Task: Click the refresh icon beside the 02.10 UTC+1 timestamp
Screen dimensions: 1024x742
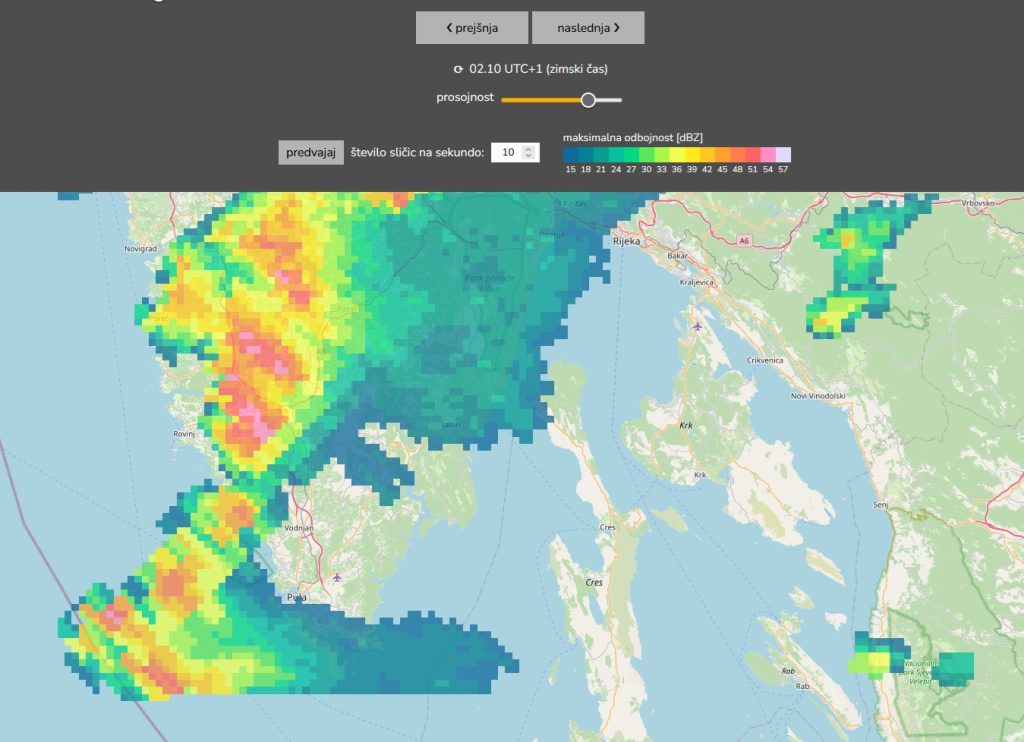Action: (x=458, y=70)
